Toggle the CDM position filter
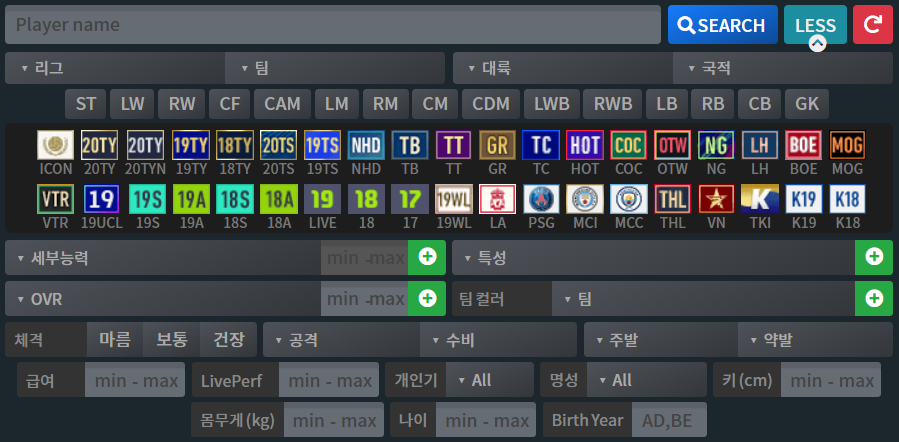 (491, 104)
